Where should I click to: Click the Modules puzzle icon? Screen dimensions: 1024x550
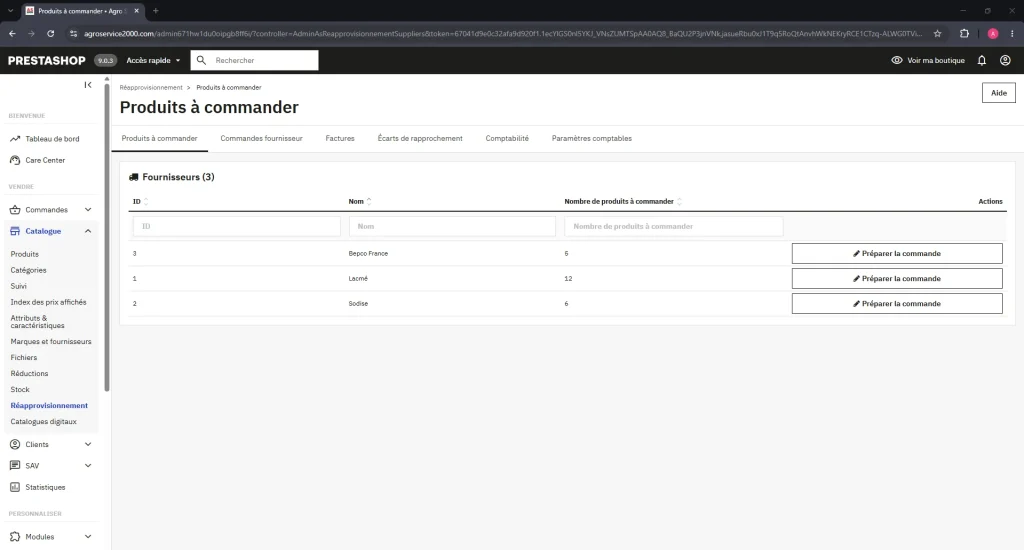pos(15,537)
